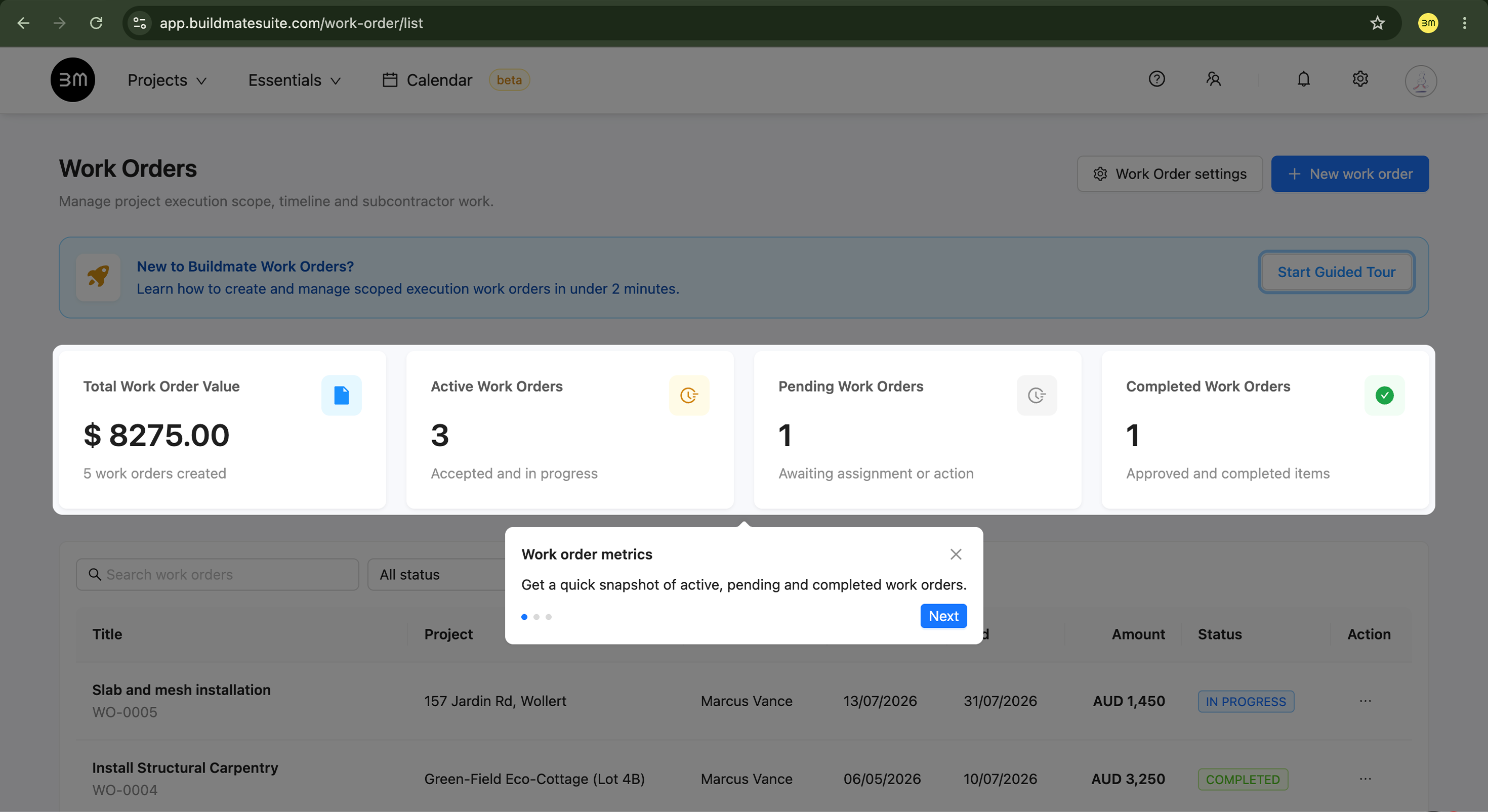Click the browser address bar URL

[x=291, y=23]
